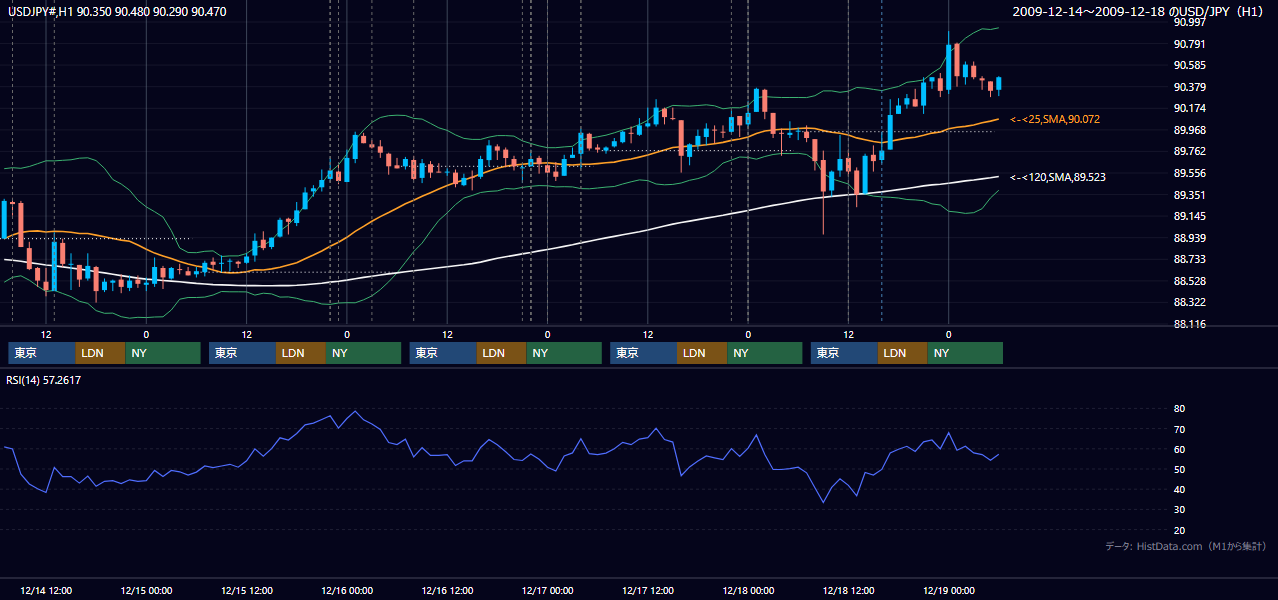Click RSI scale value 80
This screenshot has width=1278, height=600.
(x=1179, y=409)
